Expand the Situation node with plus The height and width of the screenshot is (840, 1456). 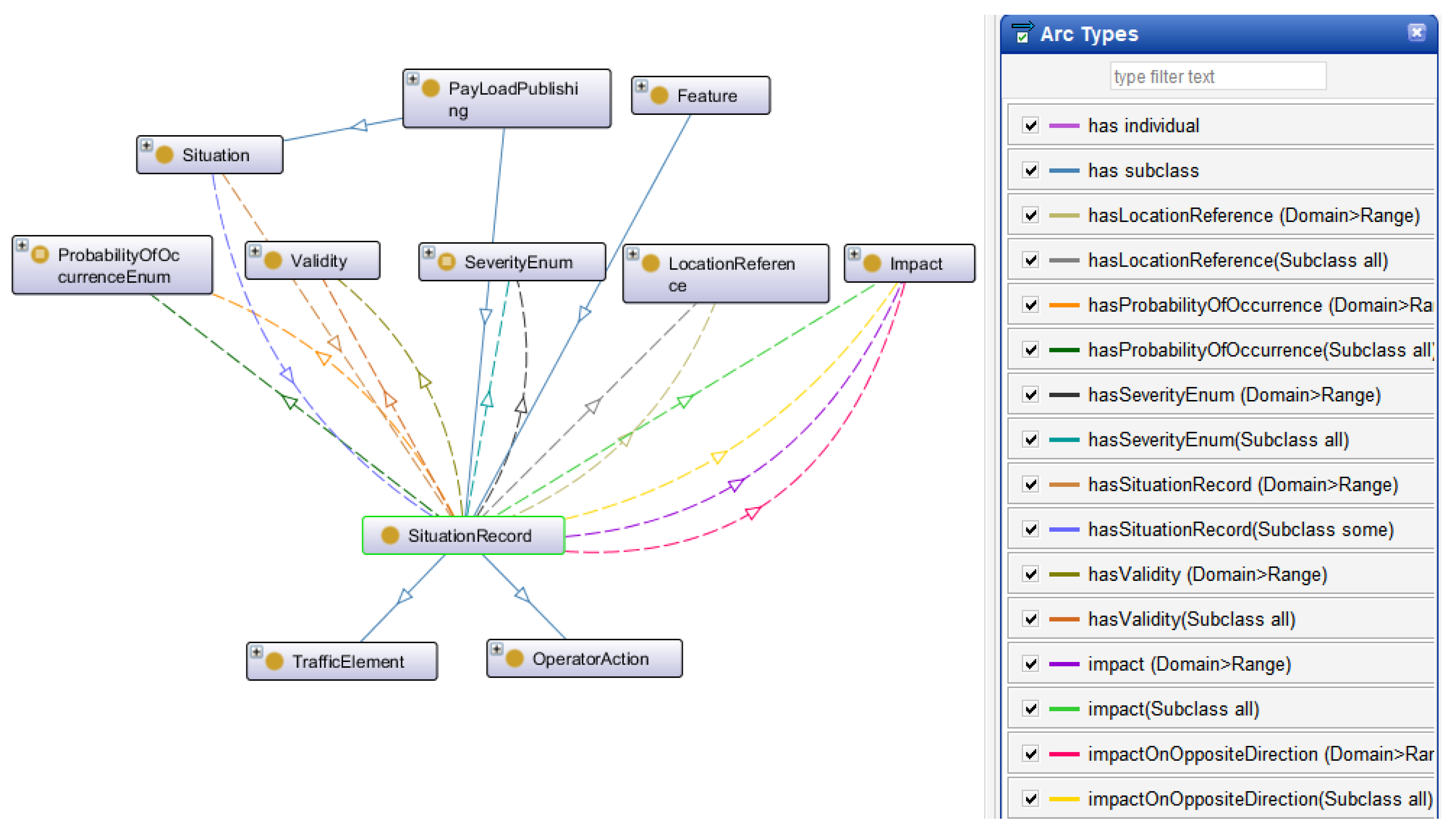pos(147,145)
